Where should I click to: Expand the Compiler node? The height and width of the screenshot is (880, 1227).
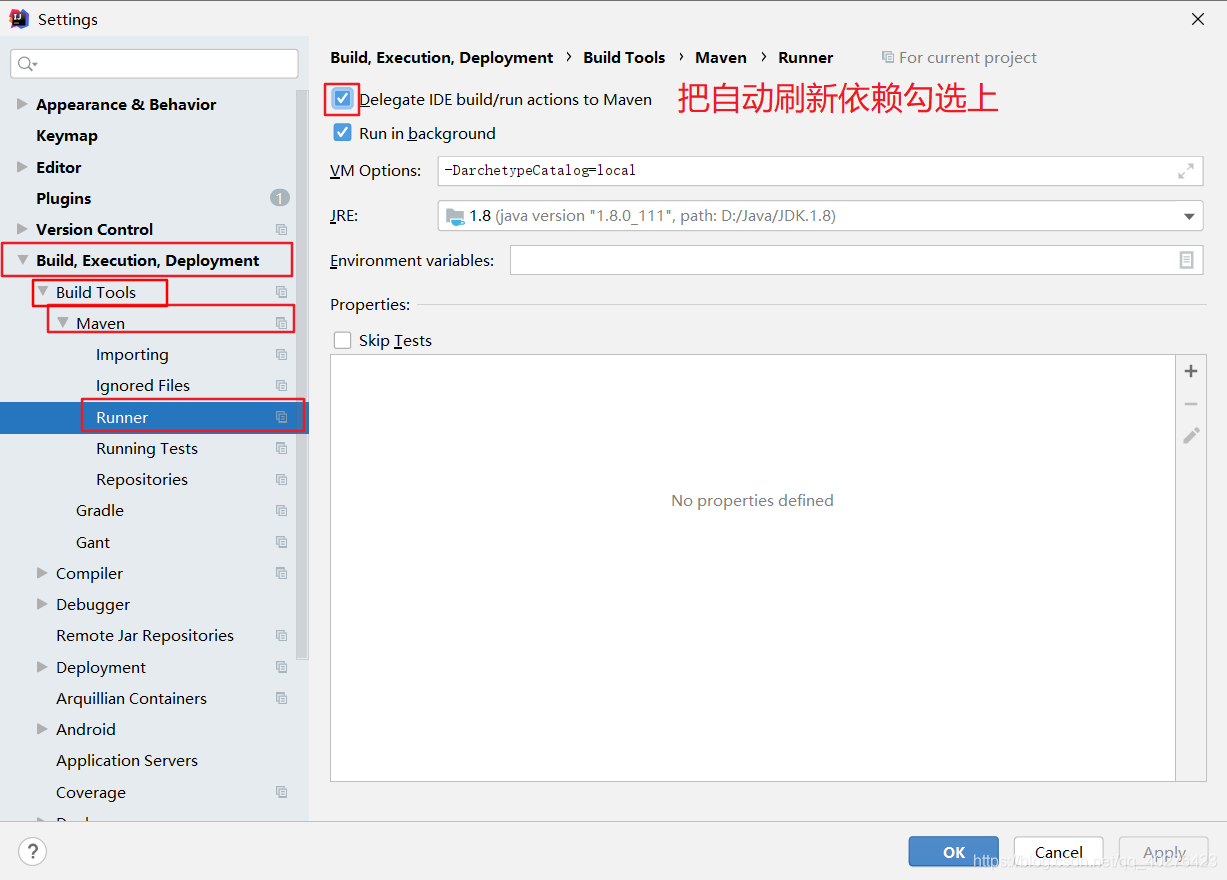coord(42,573)
